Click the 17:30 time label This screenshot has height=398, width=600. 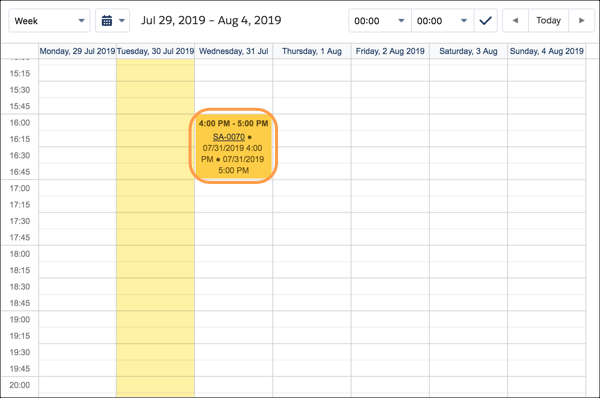click(x=20, y=221)
